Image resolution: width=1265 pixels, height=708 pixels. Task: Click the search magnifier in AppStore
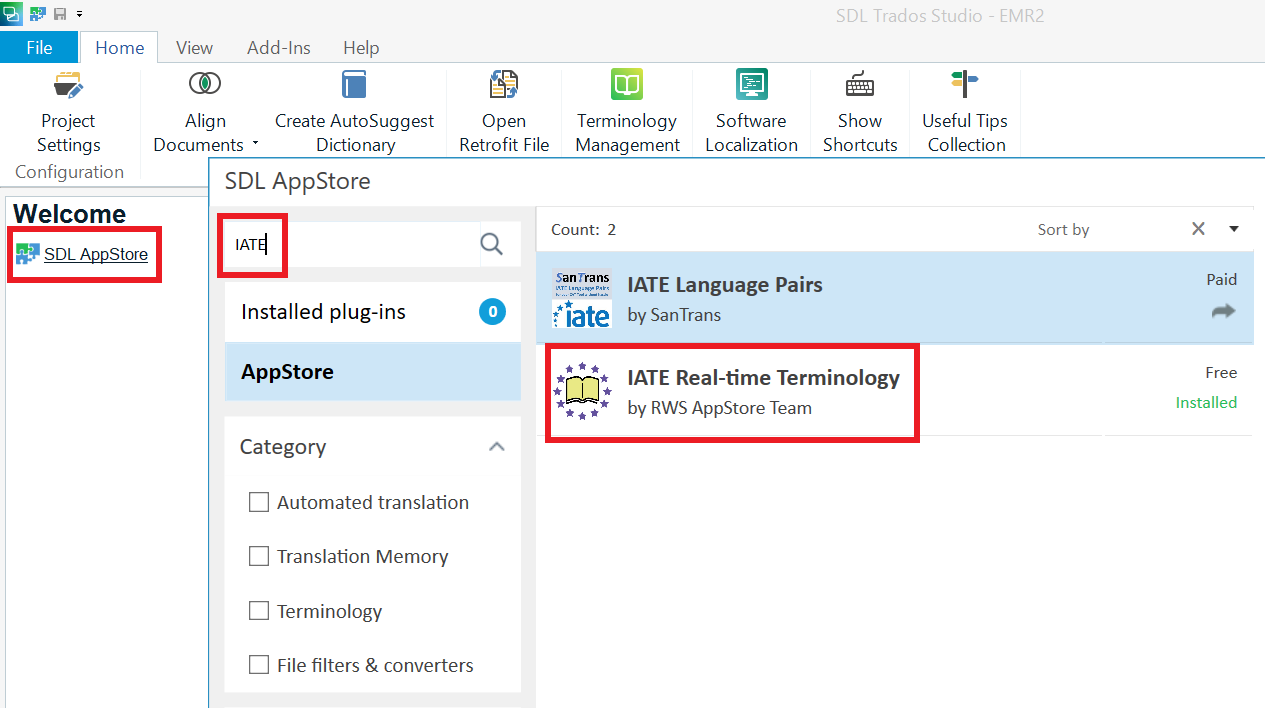click(x=491, y=244)
